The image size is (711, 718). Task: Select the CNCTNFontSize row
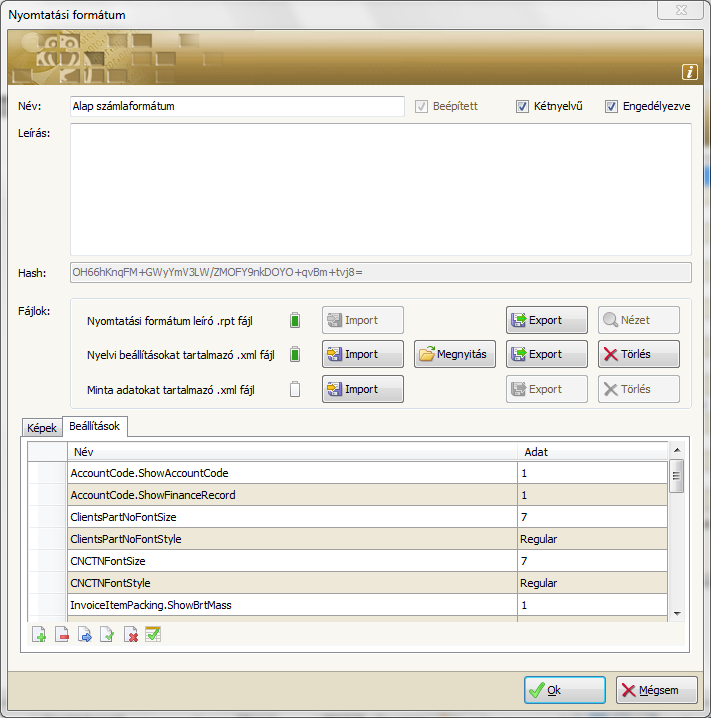tap(347, 561)
